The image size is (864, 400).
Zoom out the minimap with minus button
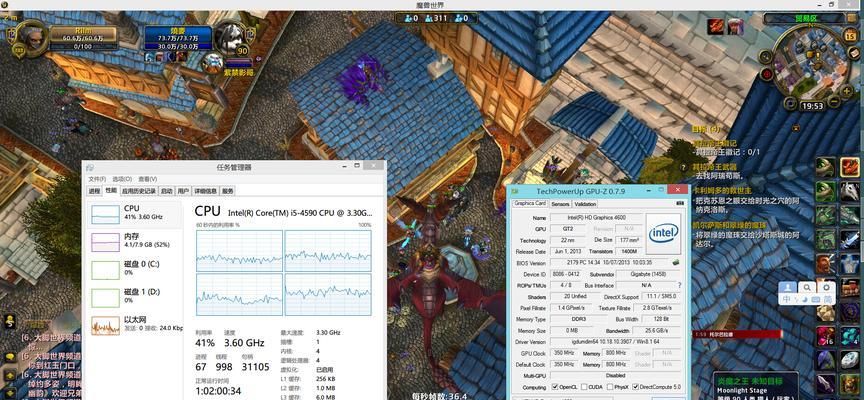833,102
